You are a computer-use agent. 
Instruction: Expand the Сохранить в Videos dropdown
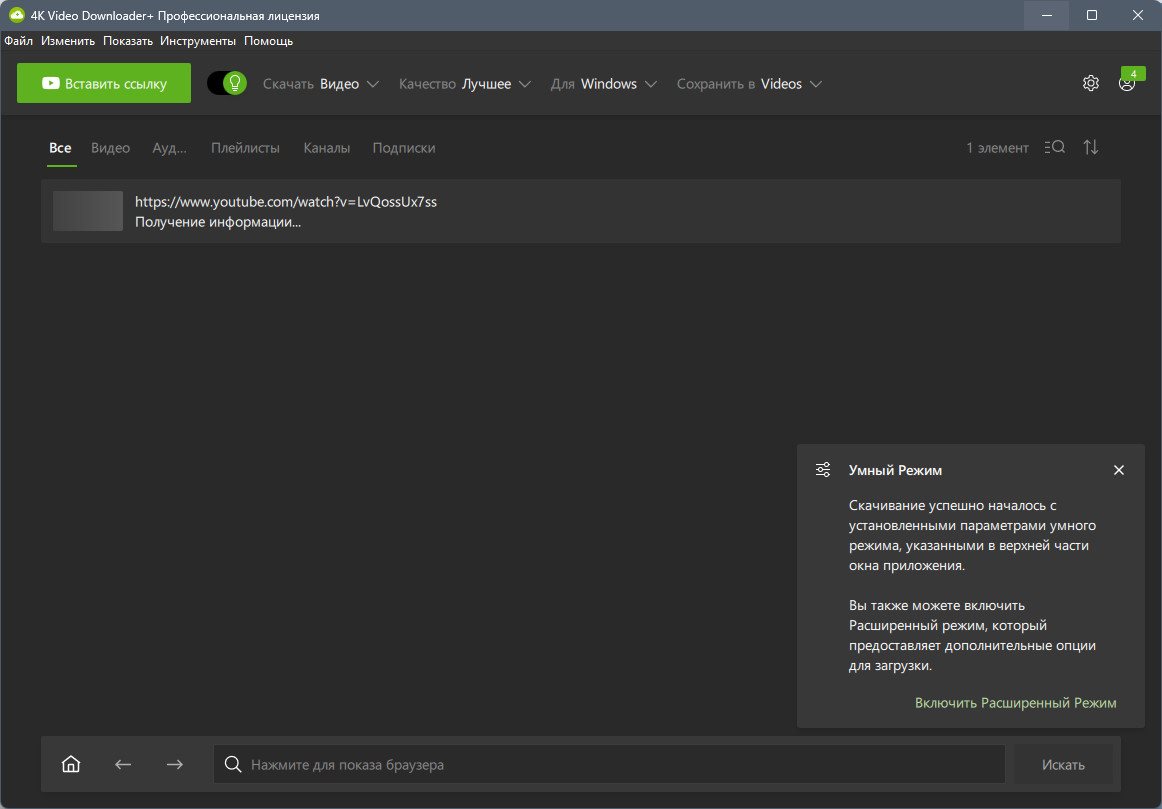pyautogui.click(x=749, y=84)
